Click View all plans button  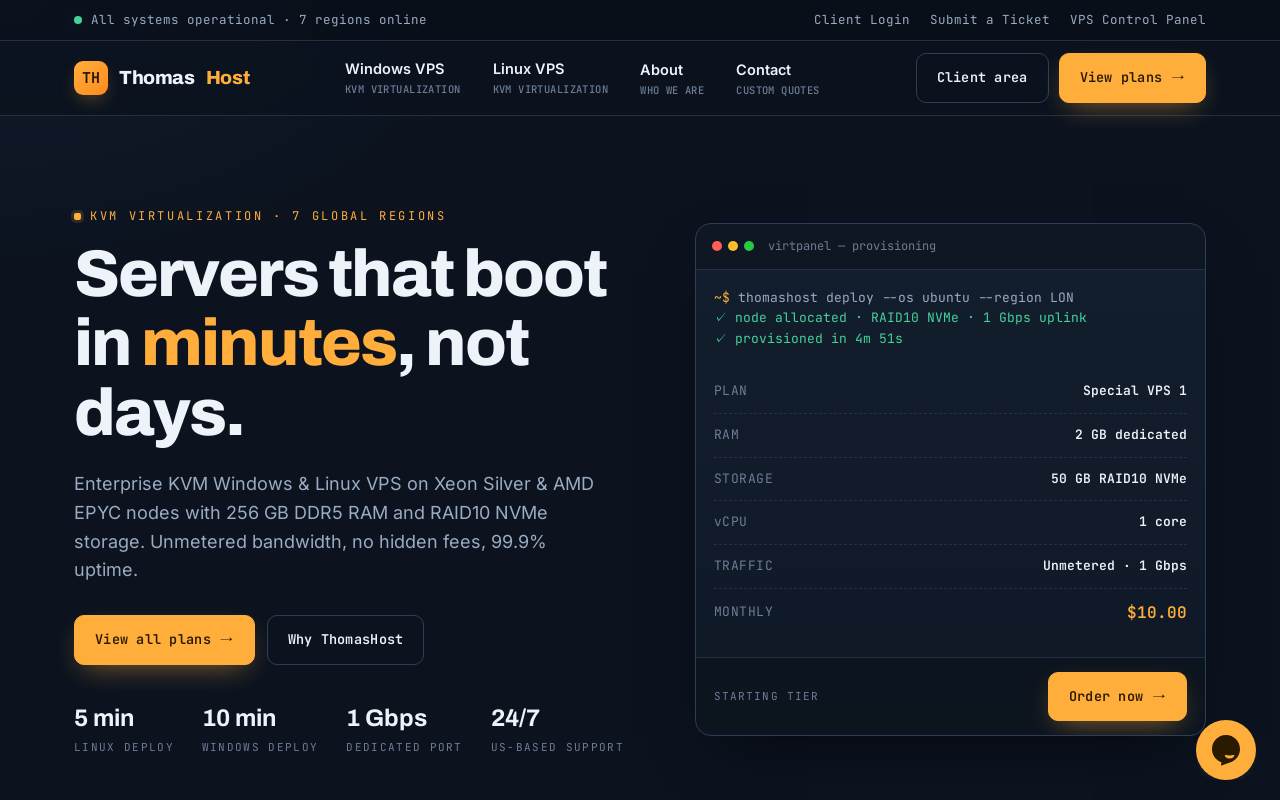coord(164,640)
